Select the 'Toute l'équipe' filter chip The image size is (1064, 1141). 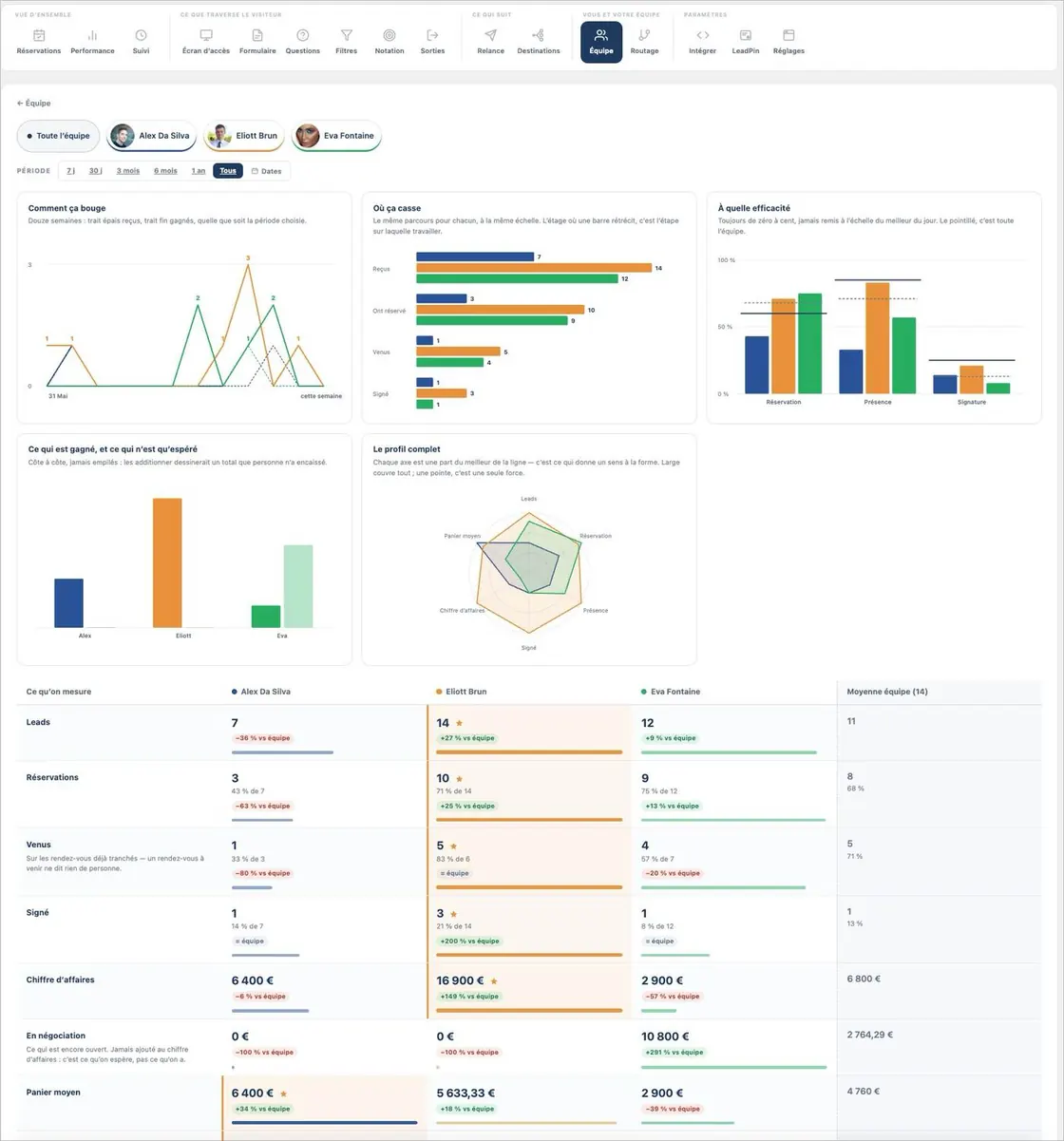pos(58,136)
